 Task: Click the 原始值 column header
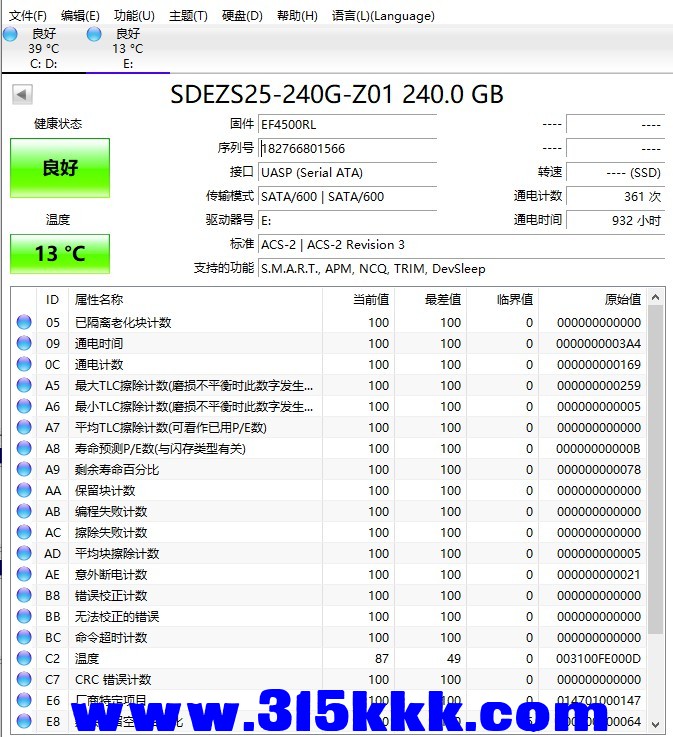tap(593, 299)
